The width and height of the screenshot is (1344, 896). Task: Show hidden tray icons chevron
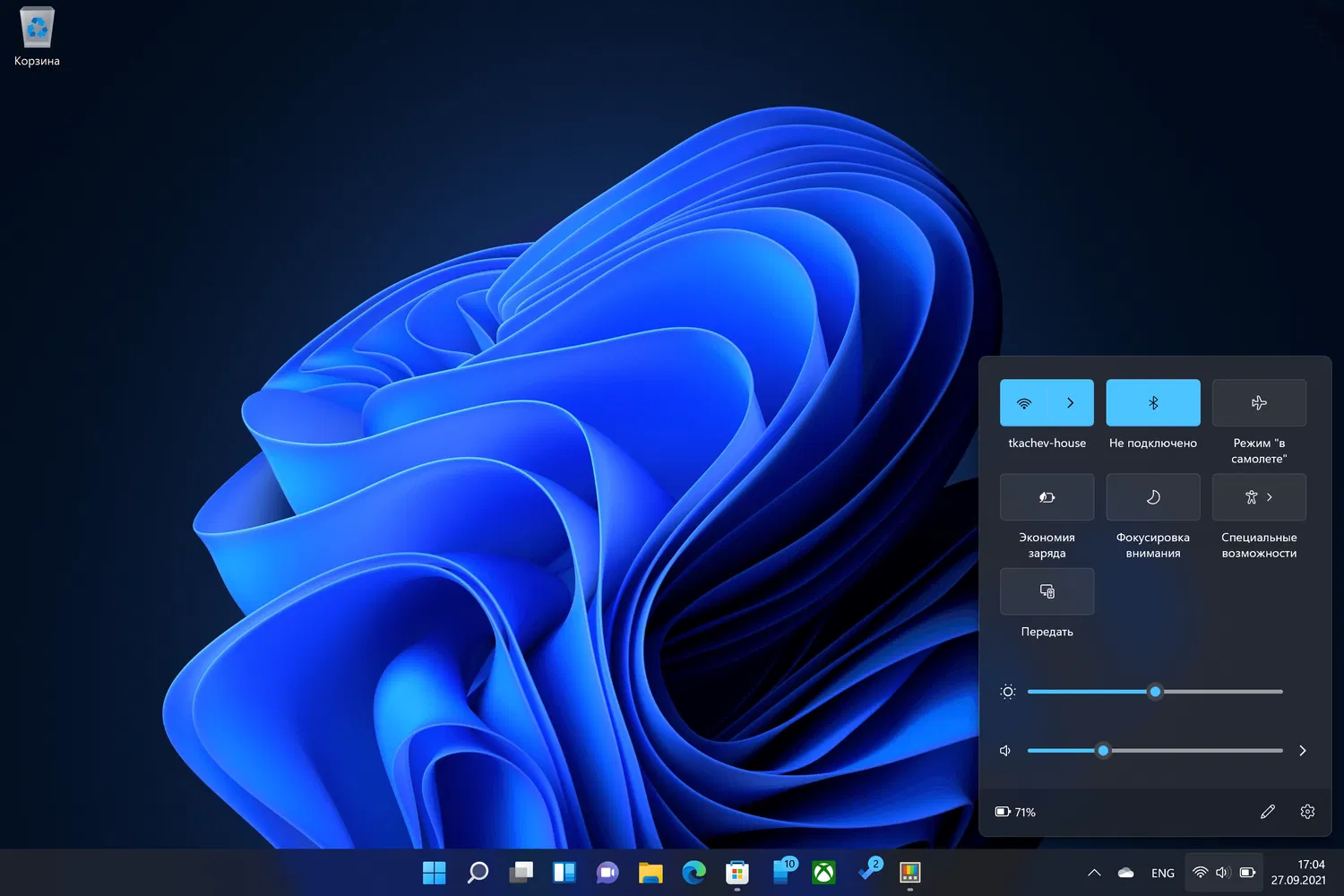1094,873
